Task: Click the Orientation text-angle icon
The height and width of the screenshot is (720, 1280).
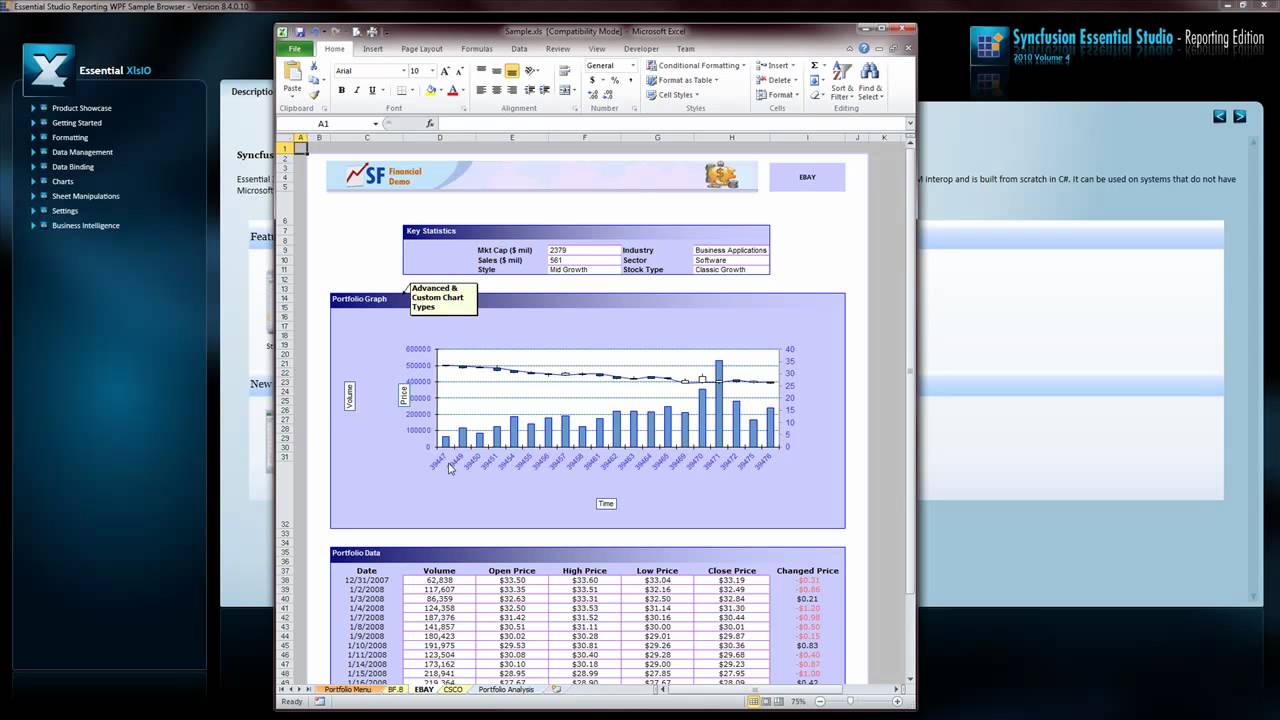Action: (530, 70)
